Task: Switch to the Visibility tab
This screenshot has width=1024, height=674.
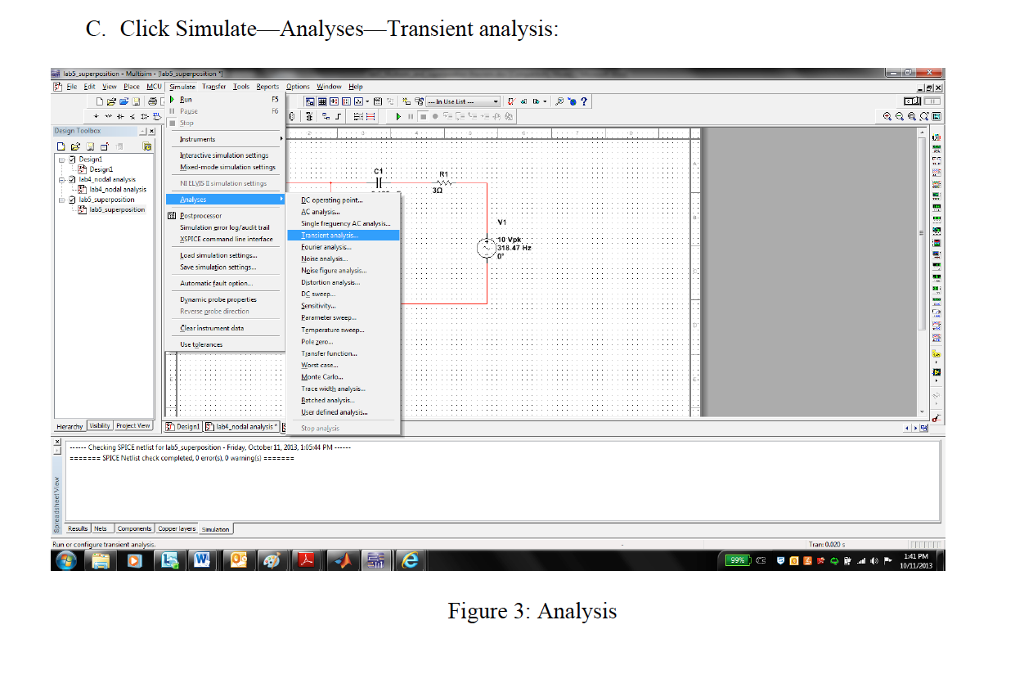Action: pos(100,426)
